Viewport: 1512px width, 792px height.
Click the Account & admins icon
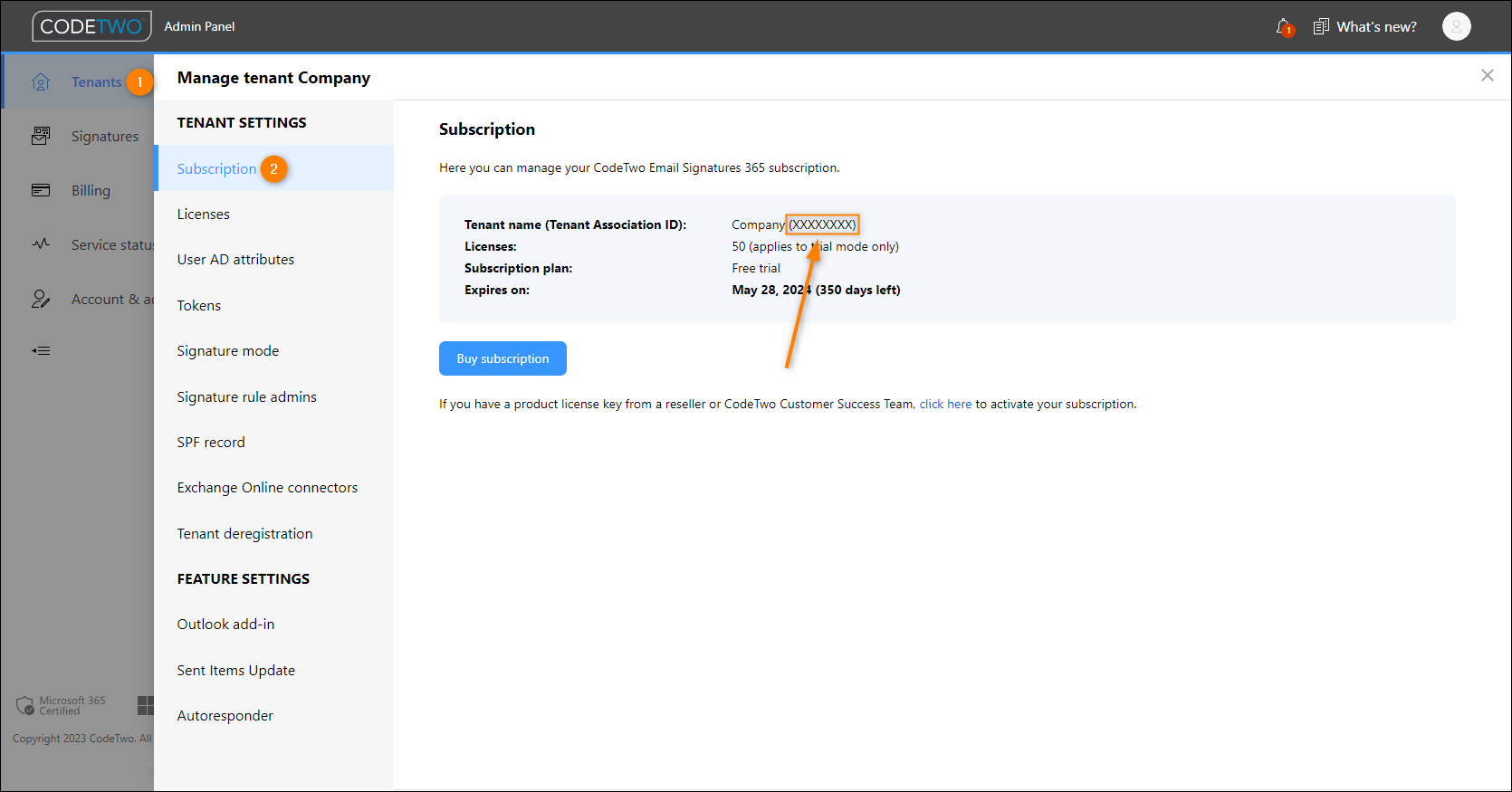click(41, 299)
